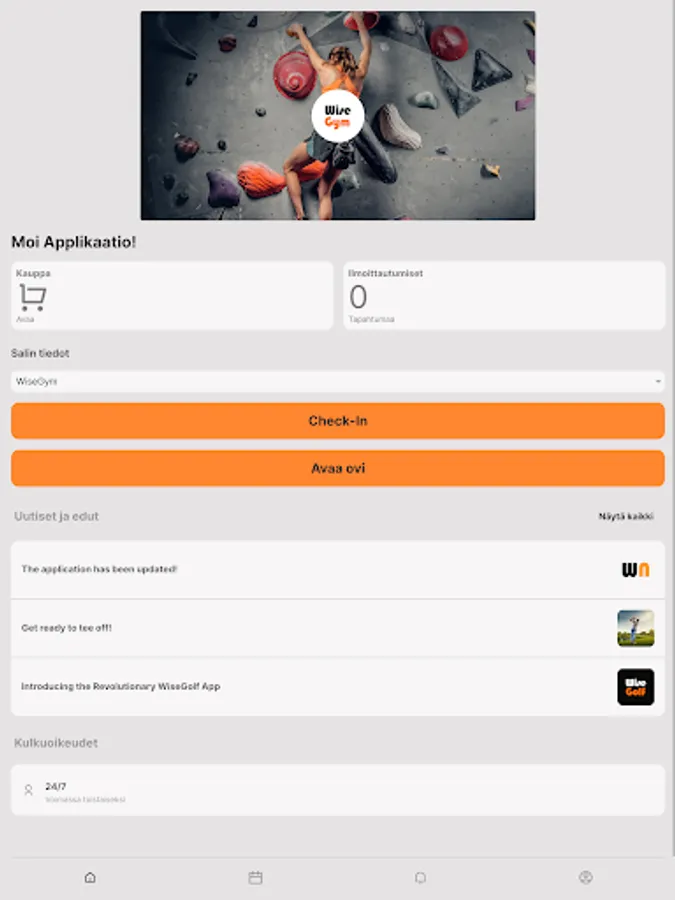Tap the home icon in bottom navigation
This screenshot has height=900, width=675.
(x=90, y=877)
